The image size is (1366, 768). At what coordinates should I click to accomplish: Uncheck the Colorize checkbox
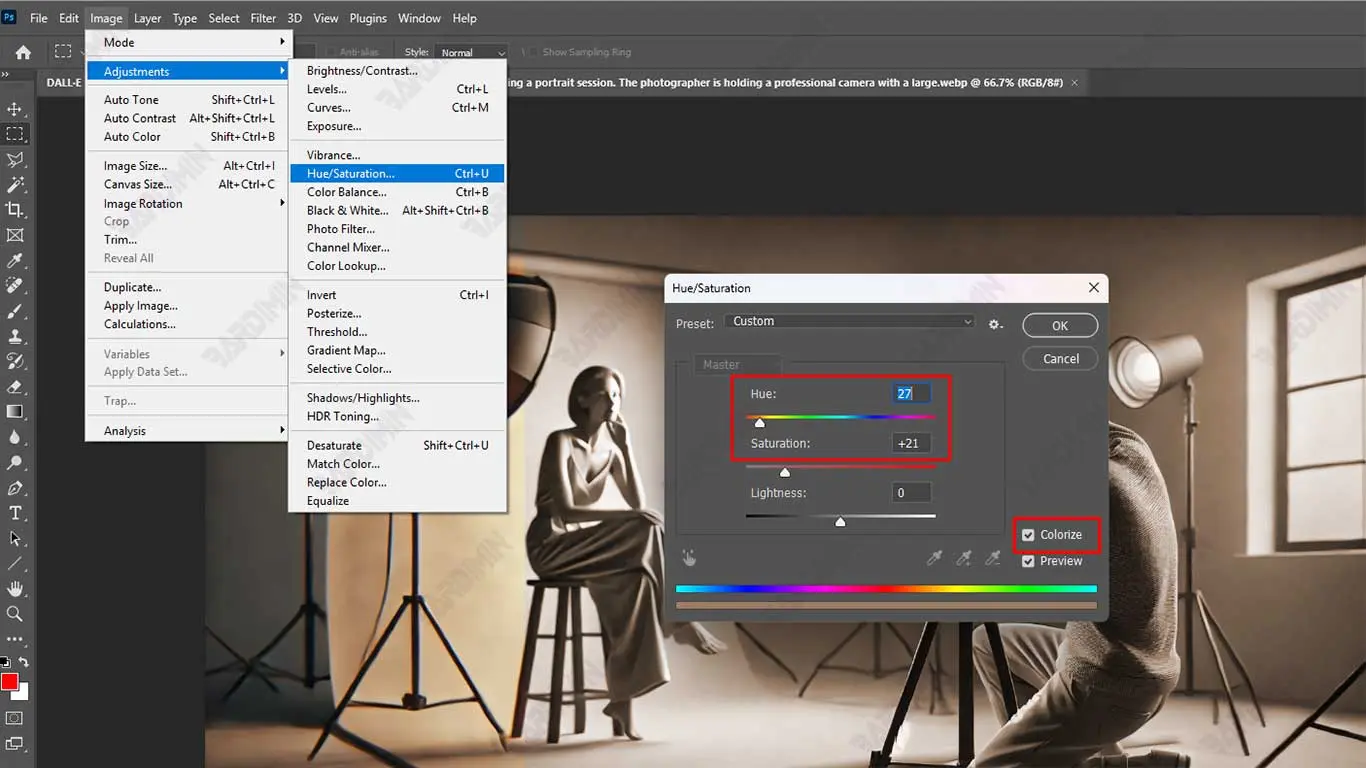point(1028,535)
